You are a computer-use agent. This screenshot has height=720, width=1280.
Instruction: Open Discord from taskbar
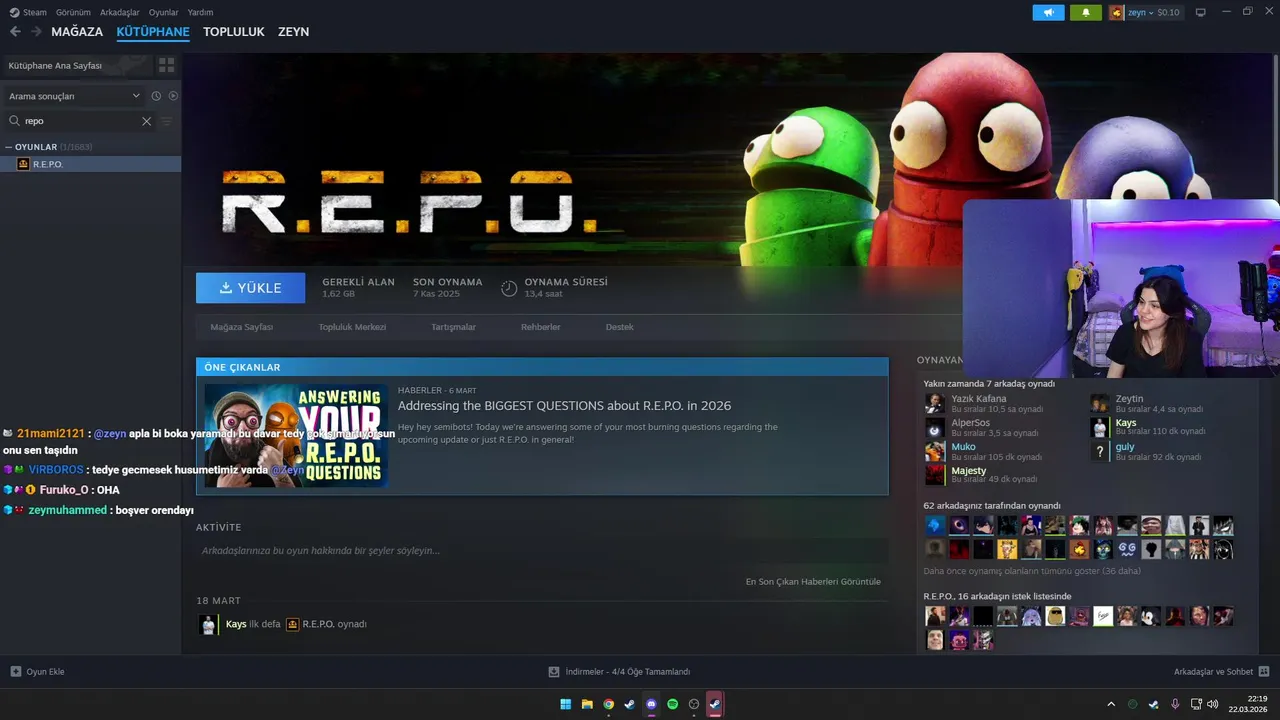(x=651, y=704)
